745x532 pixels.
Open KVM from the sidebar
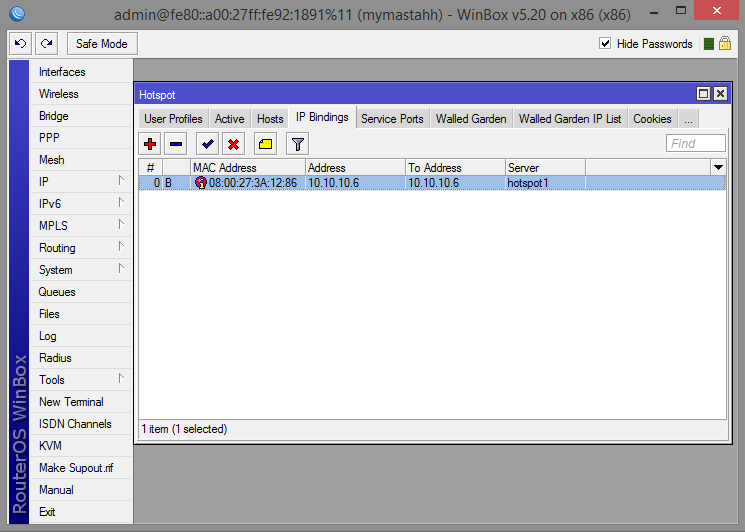pyautogui.click(x=81, y=446)
